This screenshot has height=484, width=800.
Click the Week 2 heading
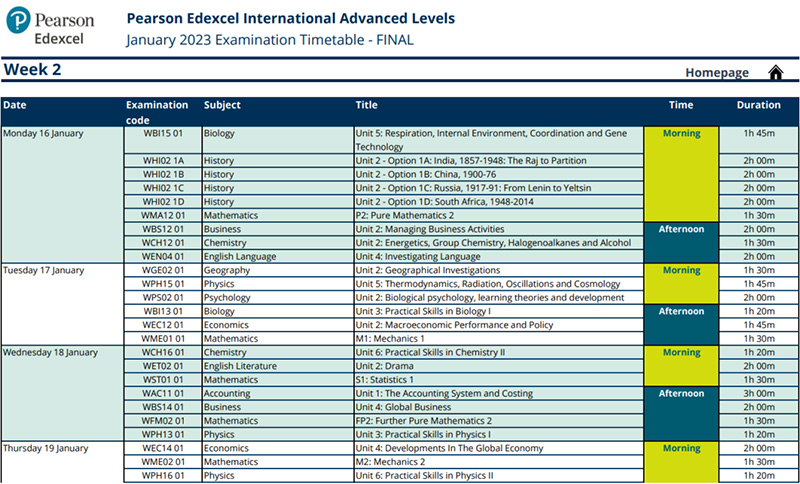click(x=33, y=69)
